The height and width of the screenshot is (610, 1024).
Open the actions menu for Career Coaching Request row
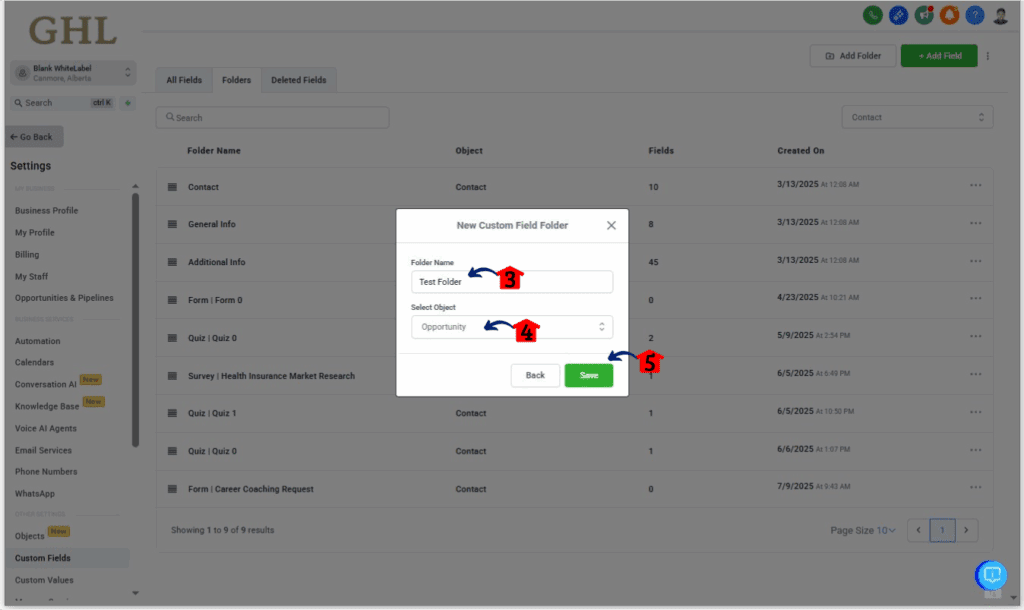coord(975,487)
